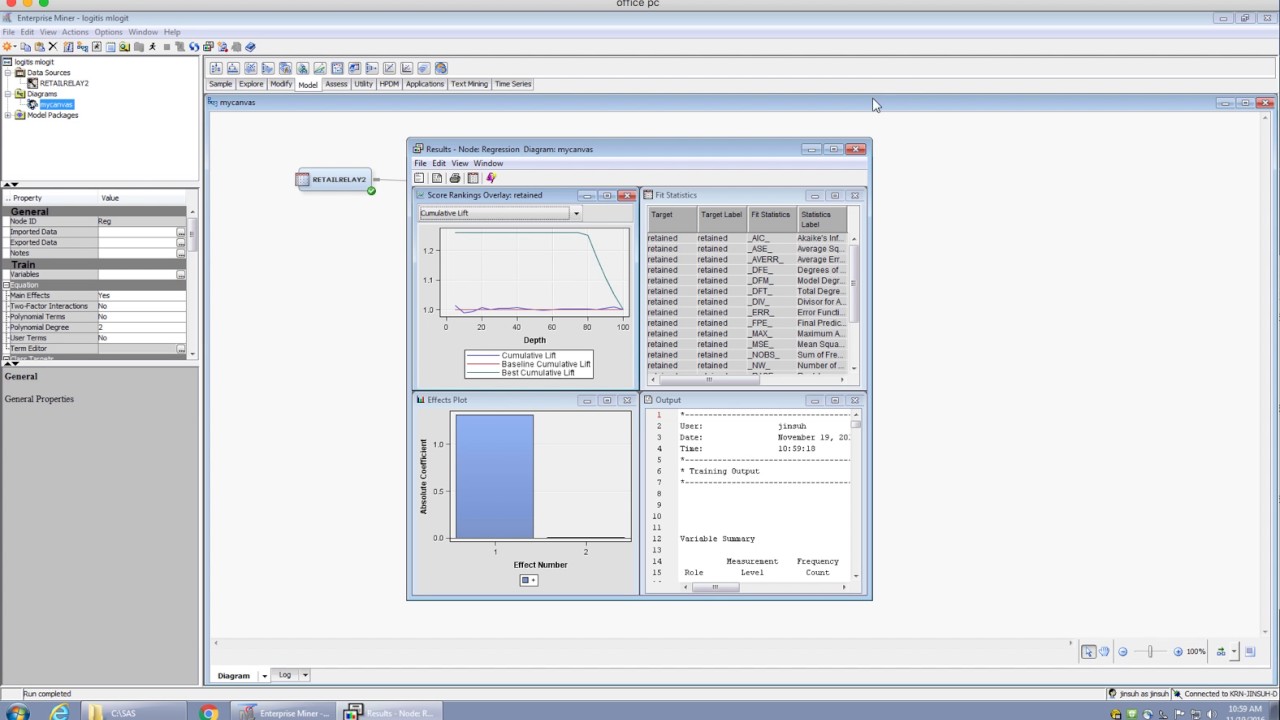Open the Help book toolbar icon
Image resolution: width=1280 pixels, height=720 pixels.
point(250,46)
